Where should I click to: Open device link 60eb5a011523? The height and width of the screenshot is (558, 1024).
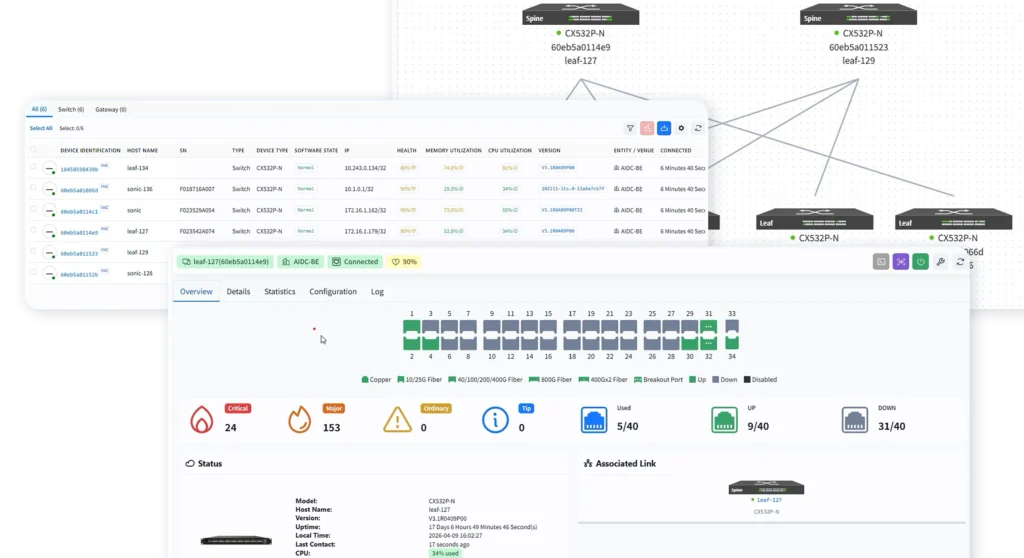[x=79, y=254]
